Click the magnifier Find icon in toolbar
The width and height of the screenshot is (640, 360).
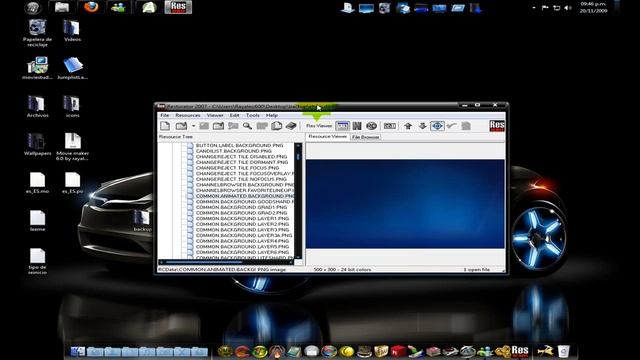247,126
